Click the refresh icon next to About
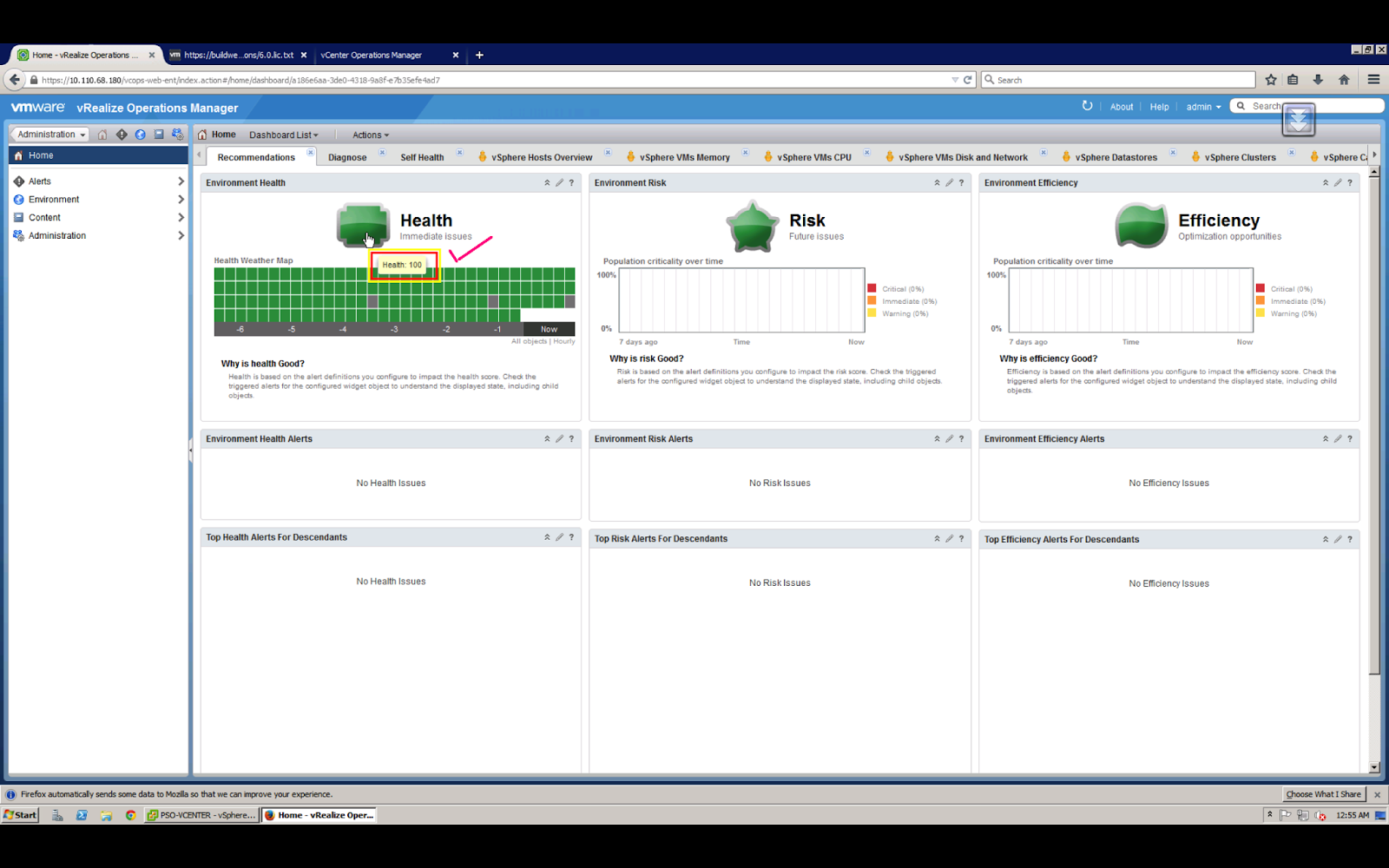1389x868 pixels. tap(1087, 106)
